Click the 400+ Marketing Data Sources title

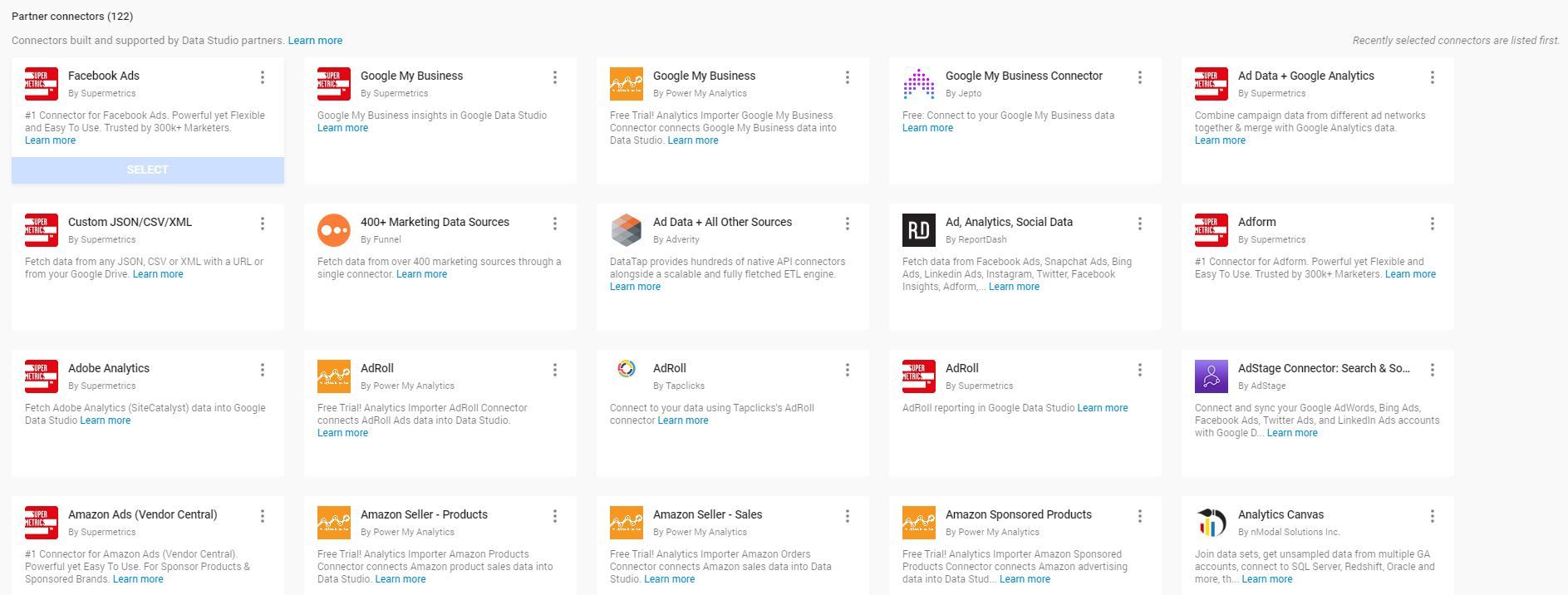[x=435, y=222]
